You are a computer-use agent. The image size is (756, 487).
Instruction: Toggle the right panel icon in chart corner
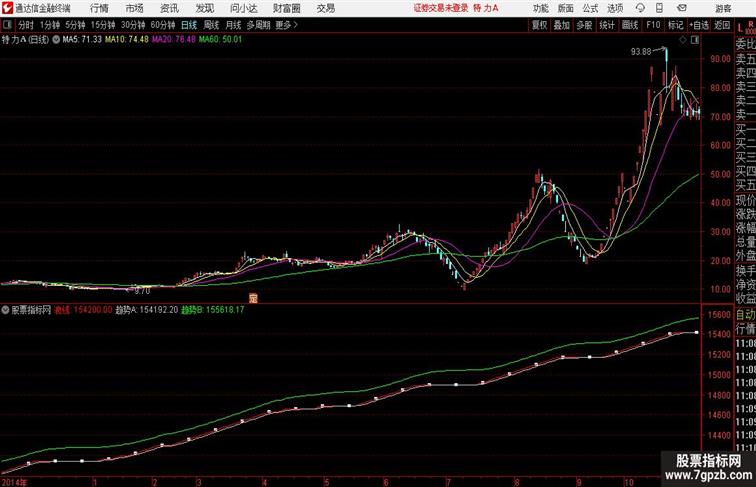pyautogui.click(x=695, y=40)
